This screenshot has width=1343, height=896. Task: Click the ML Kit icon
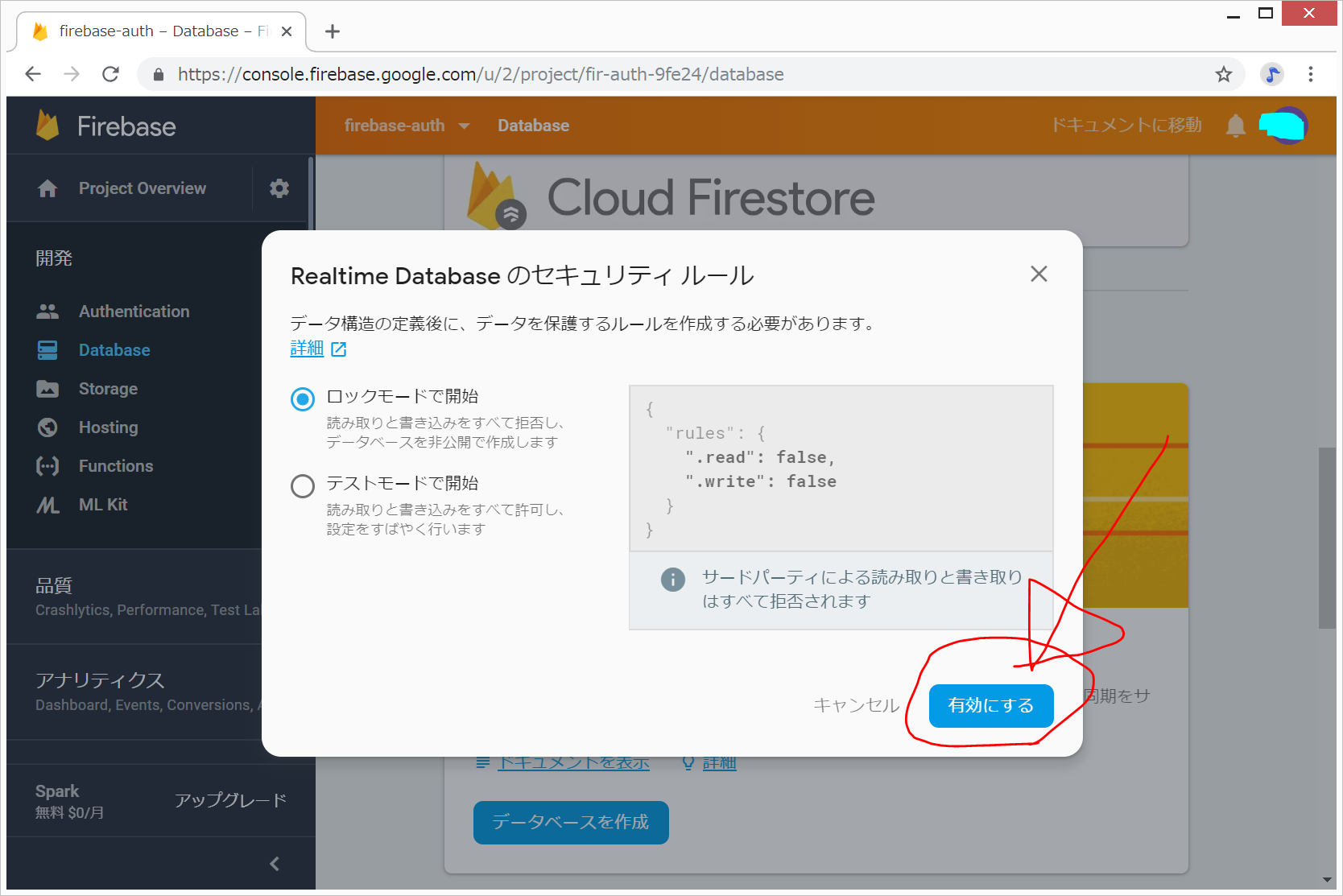point(48,505)
